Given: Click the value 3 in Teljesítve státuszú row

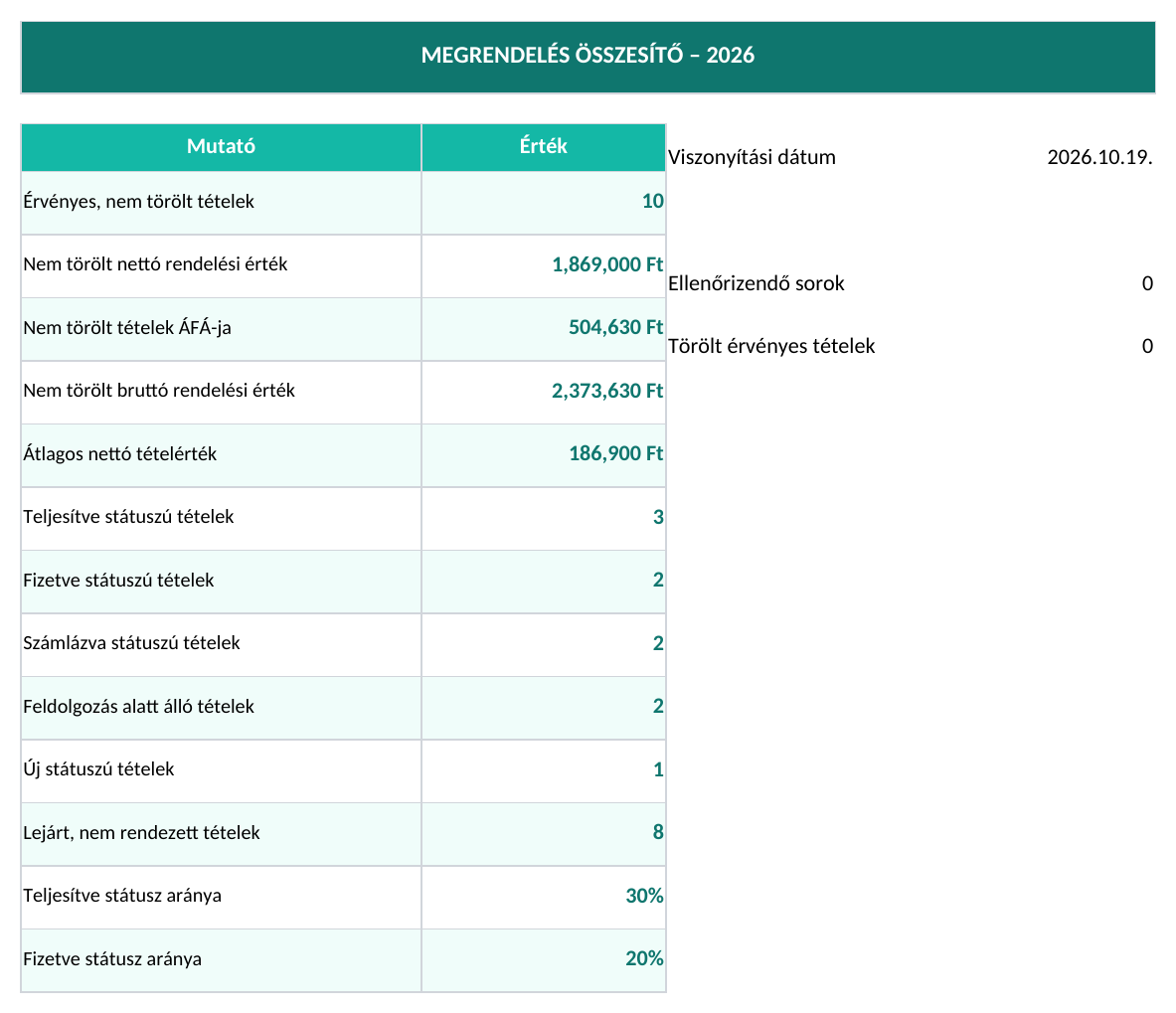Looking at the screenshot, I should tap(544, 518).
